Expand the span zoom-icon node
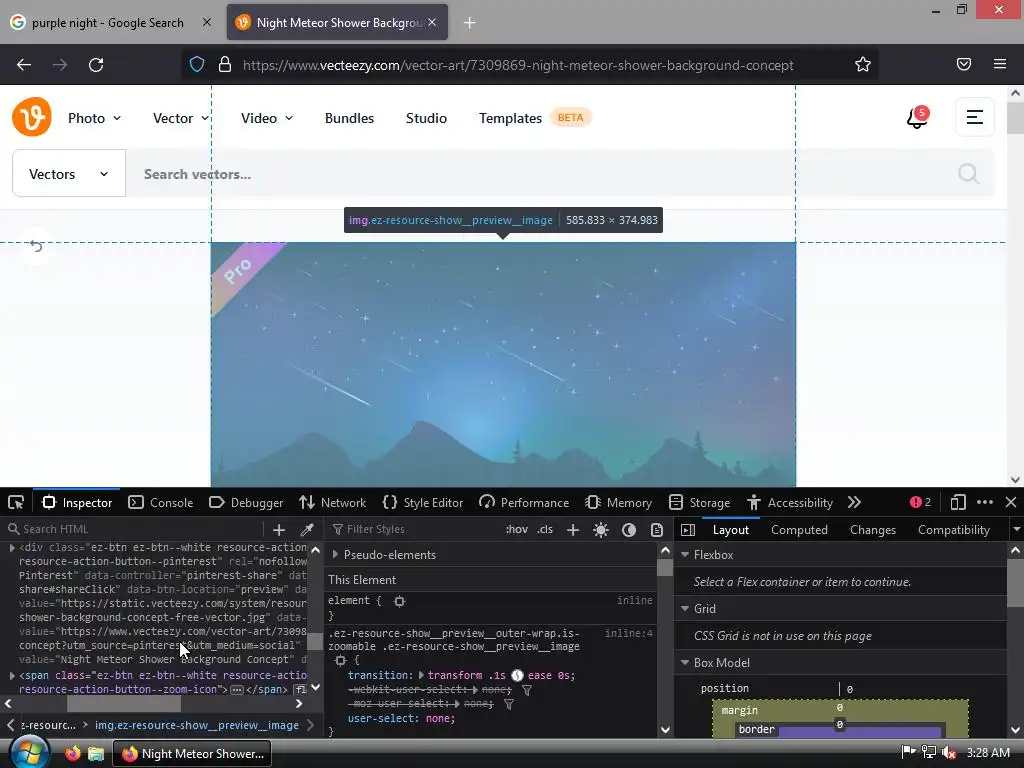Screen dimensions: 1024x768 tap(12, 675)
